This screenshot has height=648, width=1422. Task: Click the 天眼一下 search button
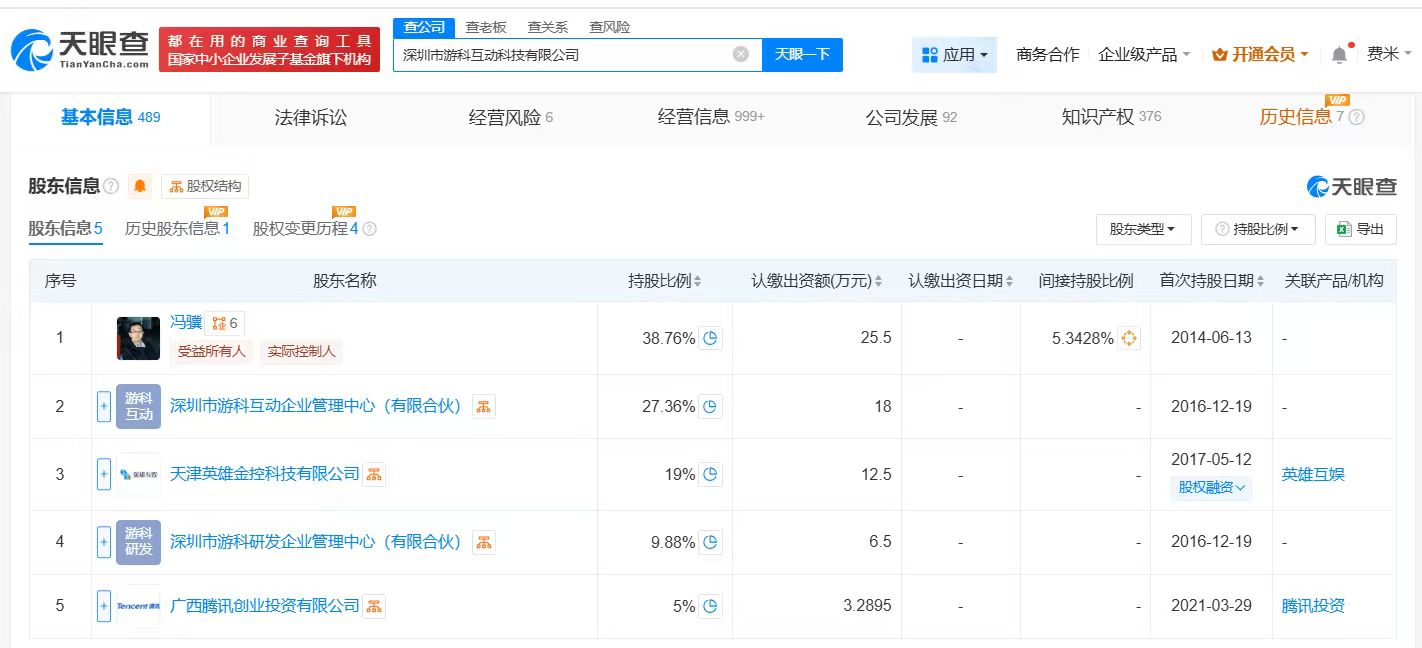pos(802,55)
